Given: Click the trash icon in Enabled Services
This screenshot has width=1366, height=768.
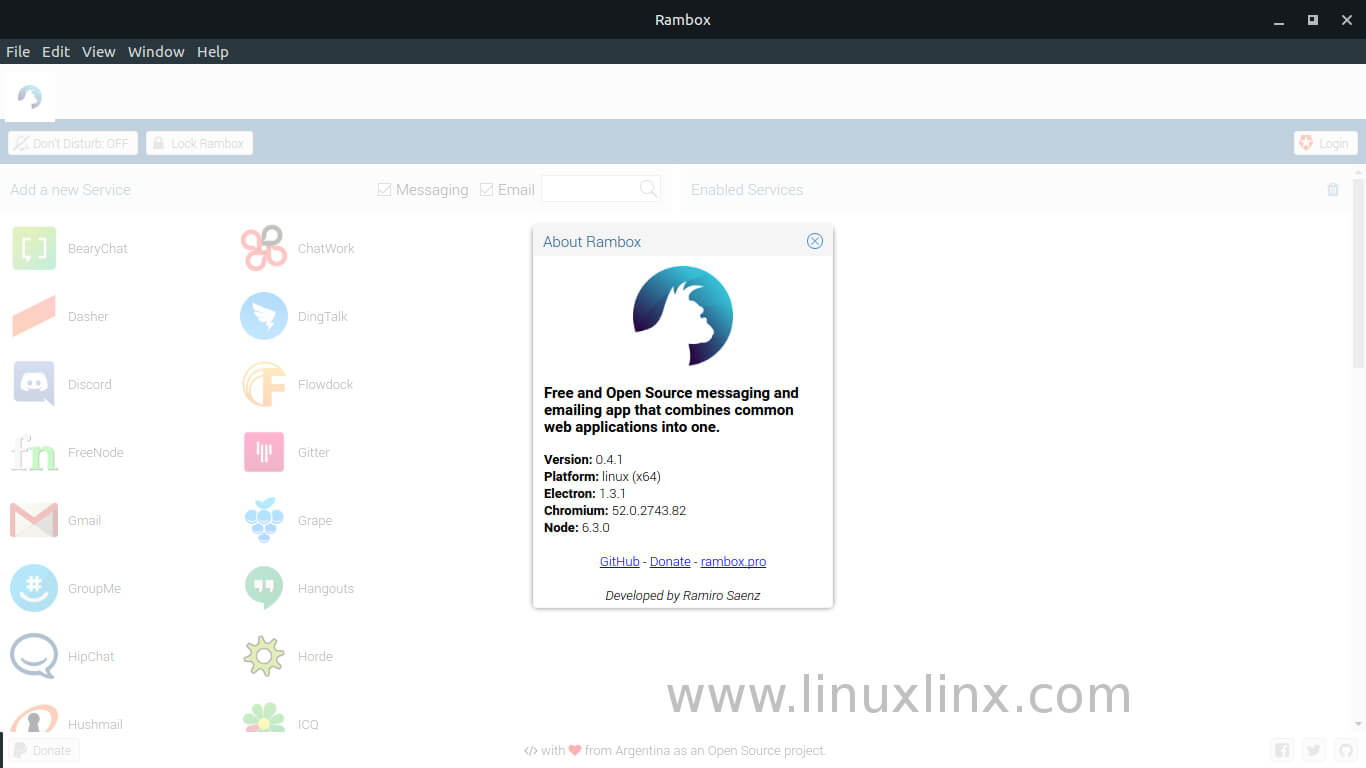Looking at the screenshot, I should pos(1333,189).
